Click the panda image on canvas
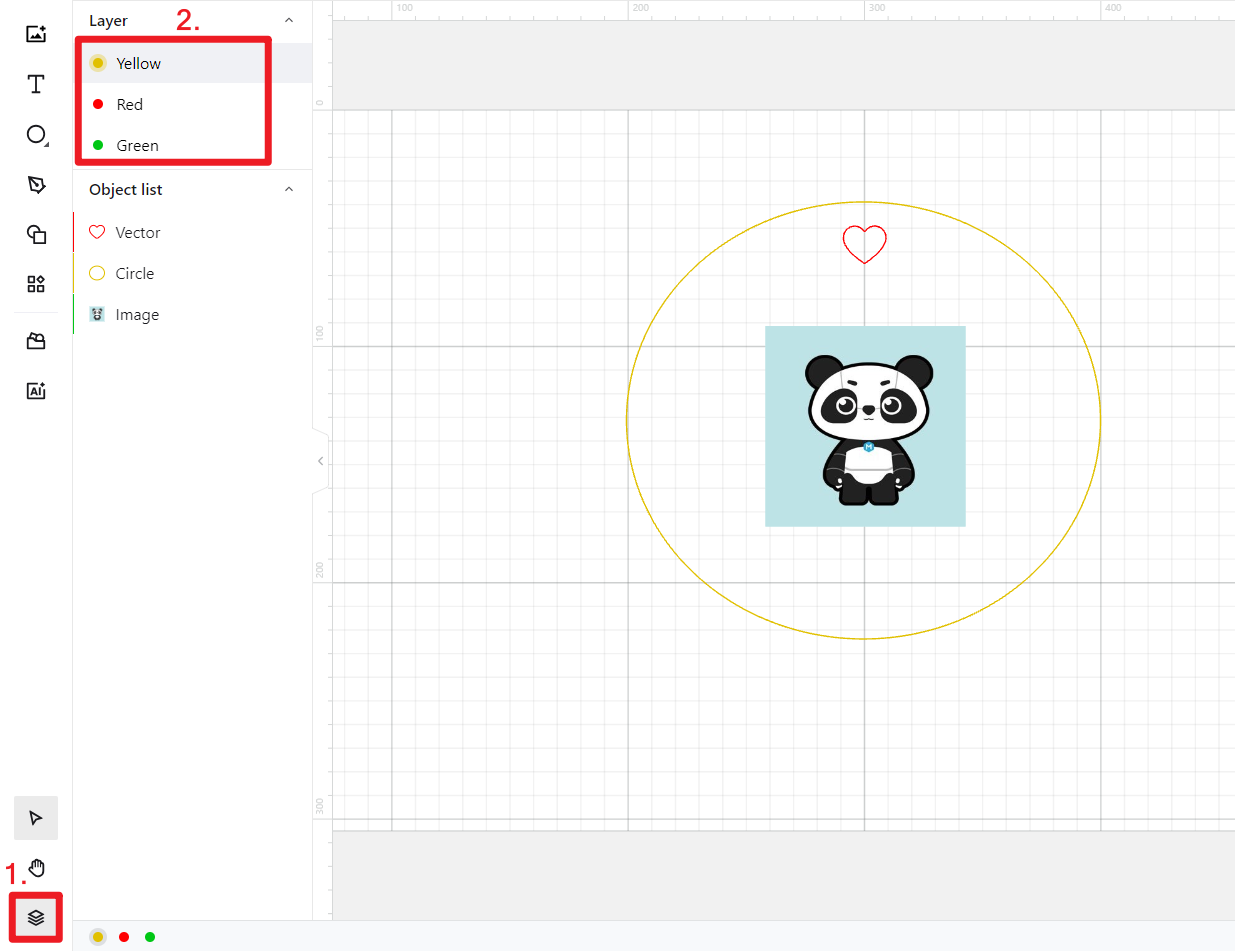Image resolution: width=1235 pixels, height=951 pixels. coord(865,426)
